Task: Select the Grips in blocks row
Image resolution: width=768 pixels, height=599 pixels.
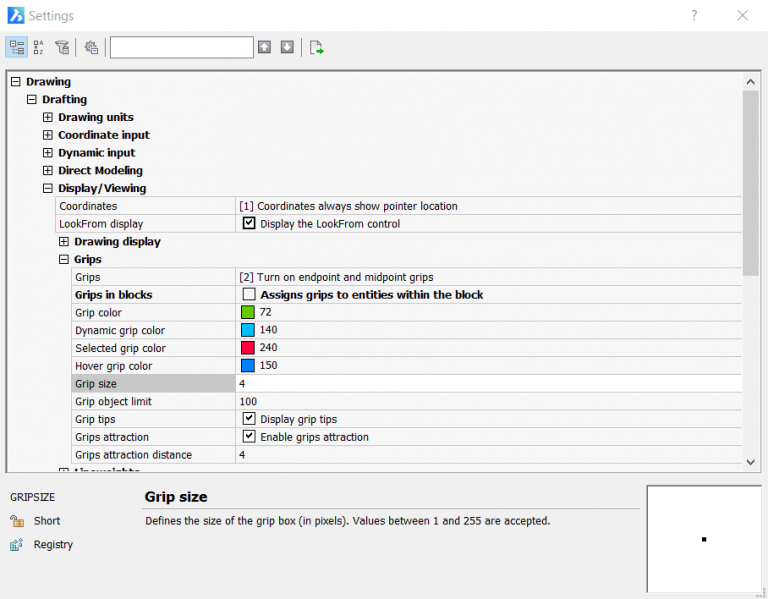Action: point(407,295)
